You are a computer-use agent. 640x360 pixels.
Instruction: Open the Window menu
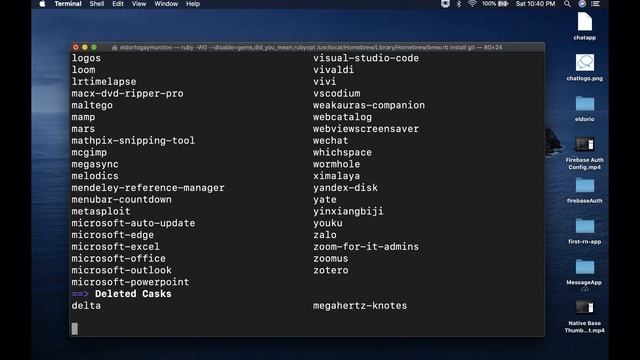point(166,4)
